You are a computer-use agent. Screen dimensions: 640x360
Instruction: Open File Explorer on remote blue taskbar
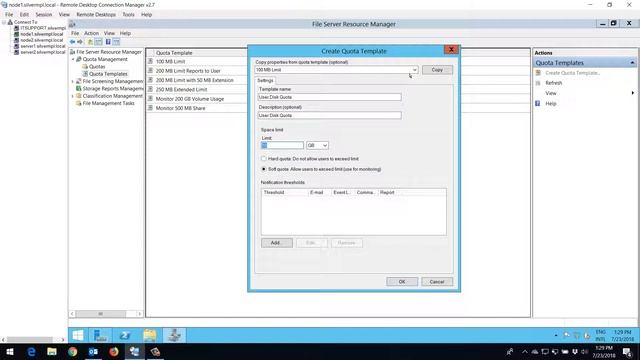[x=150, y=336]
